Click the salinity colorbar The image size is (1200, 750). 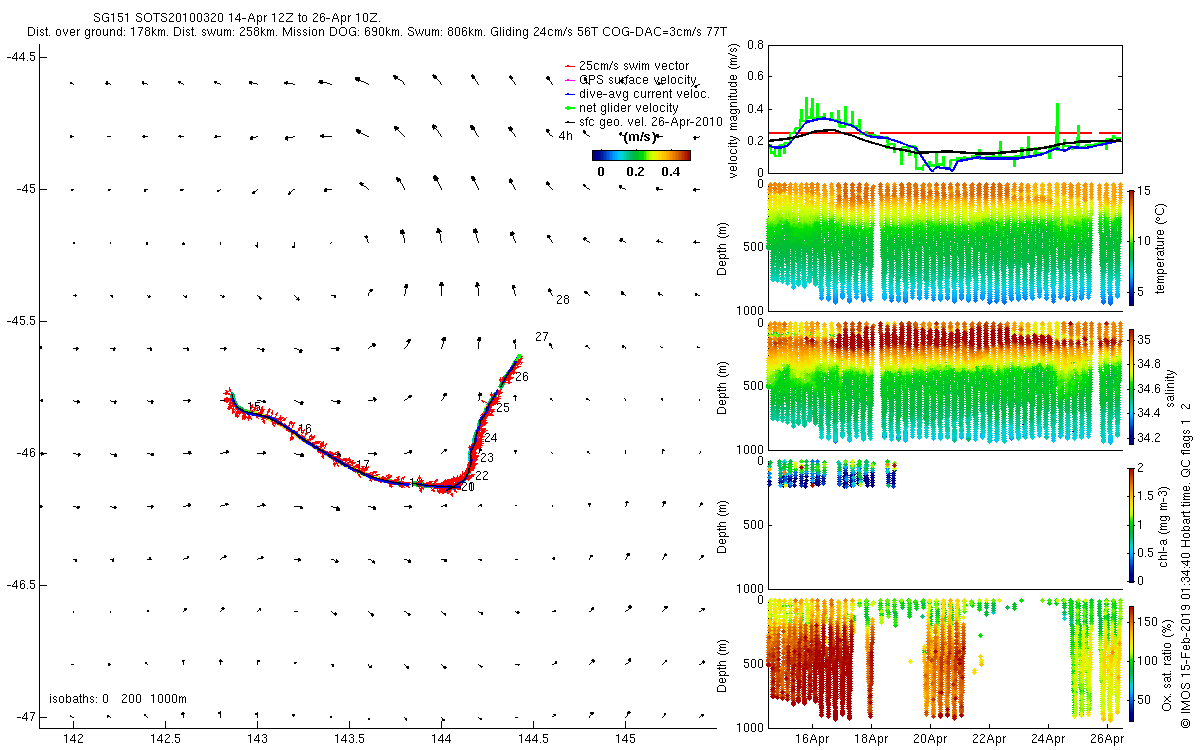pos(1132,386)
